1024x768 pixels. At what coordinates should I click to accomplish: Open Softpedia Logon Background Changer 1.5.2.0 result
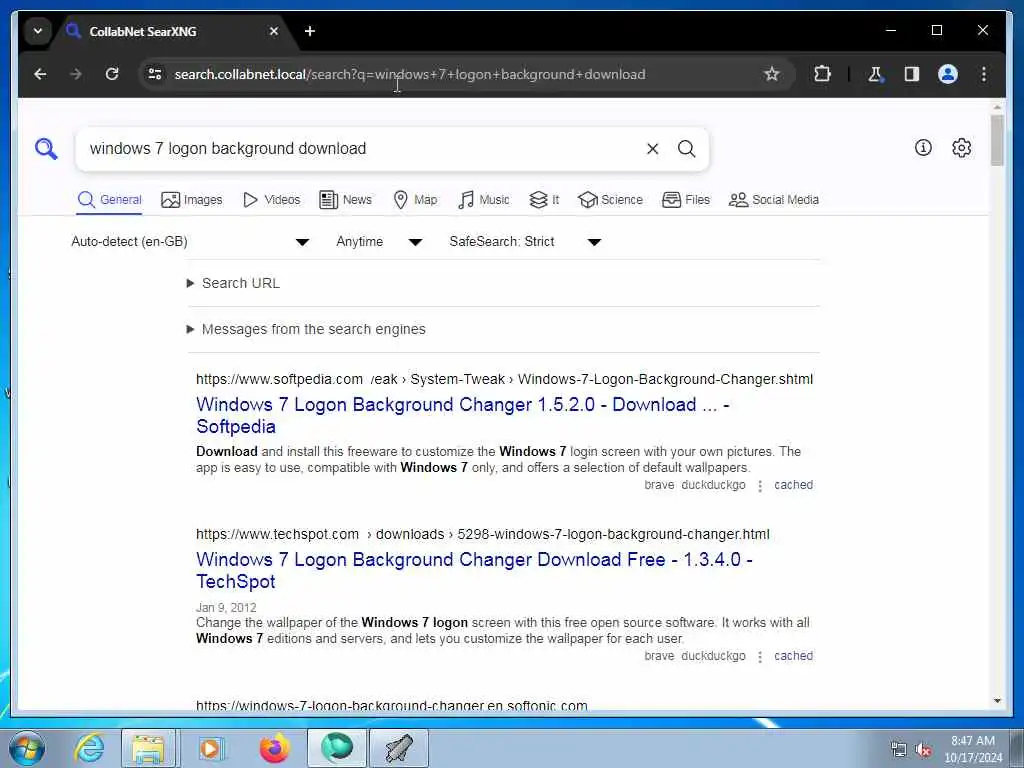tap(462, 415)
